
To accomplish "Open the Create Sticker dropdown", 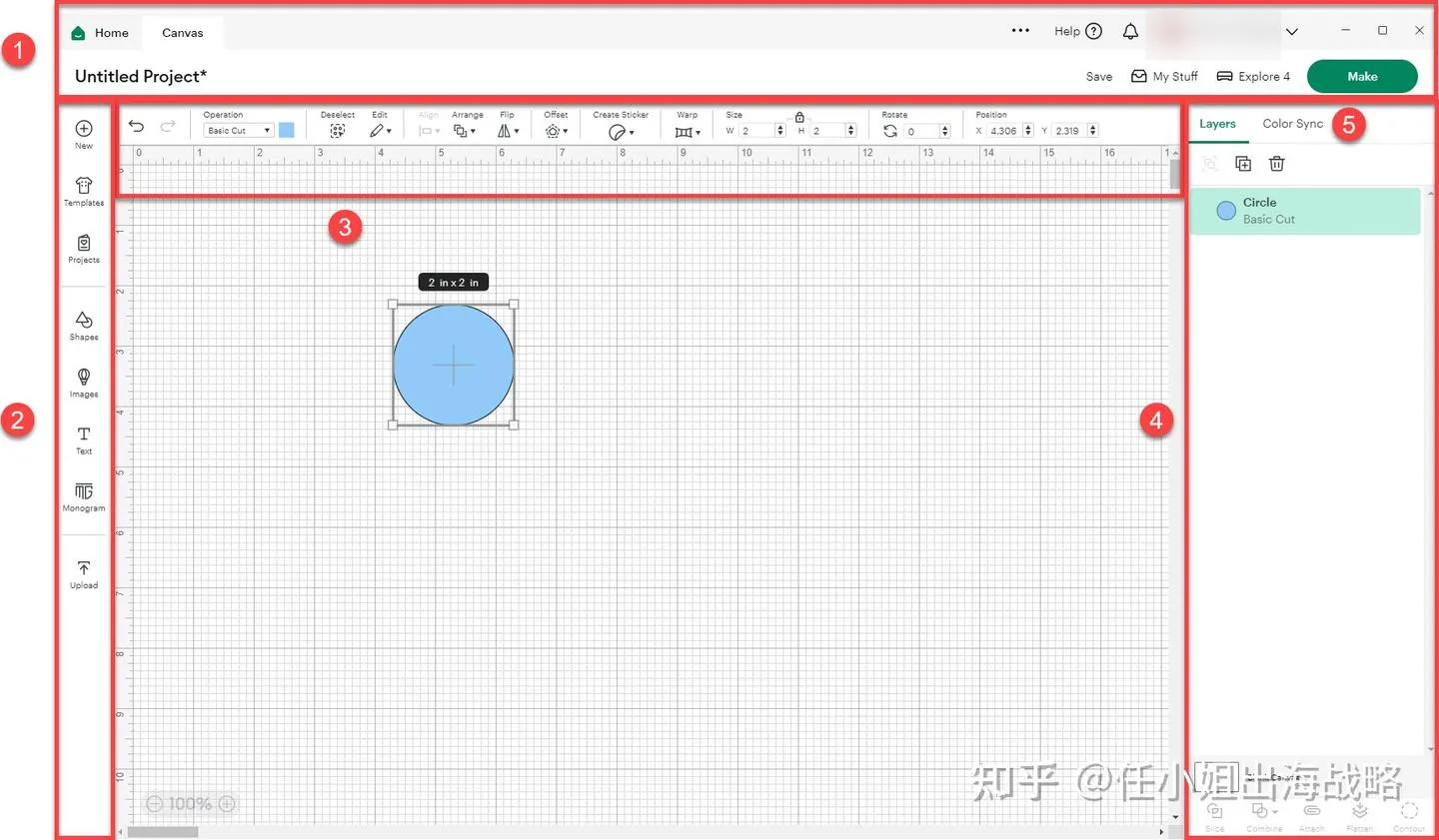I will (621, 132).
